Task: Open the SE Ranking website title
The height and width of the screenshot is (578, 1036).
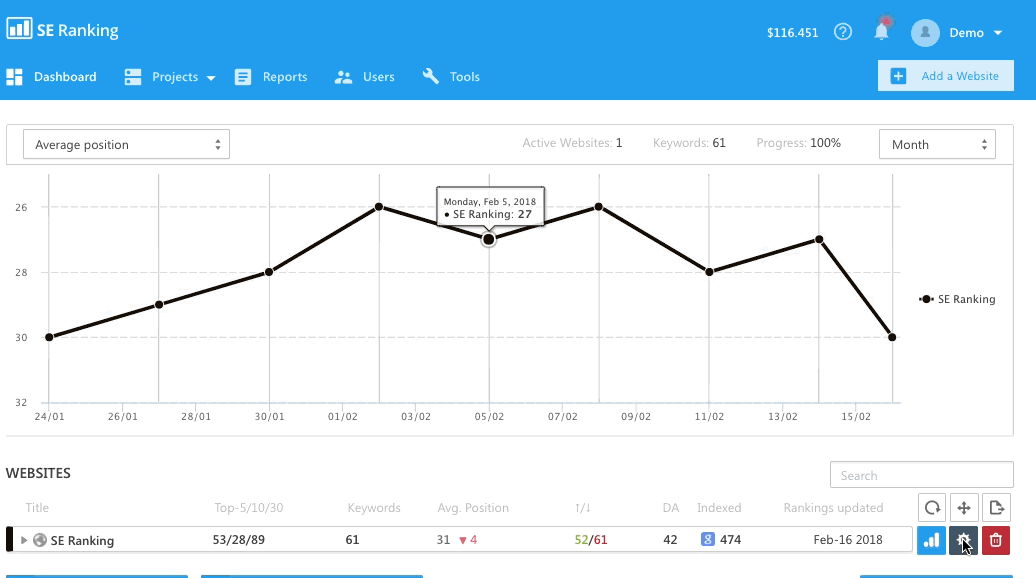Action: [83, 540]
